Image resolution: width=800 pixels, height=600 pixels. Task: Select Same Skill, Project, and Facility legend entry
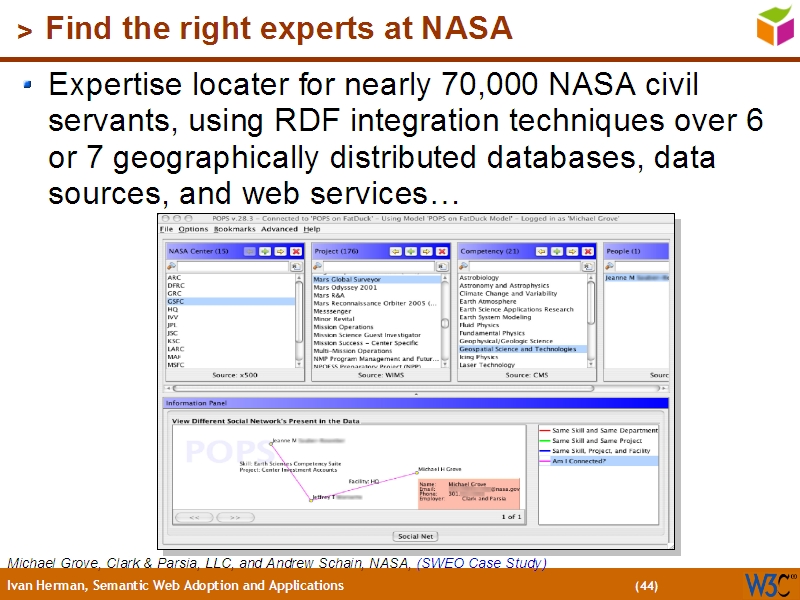pos(598,451)
